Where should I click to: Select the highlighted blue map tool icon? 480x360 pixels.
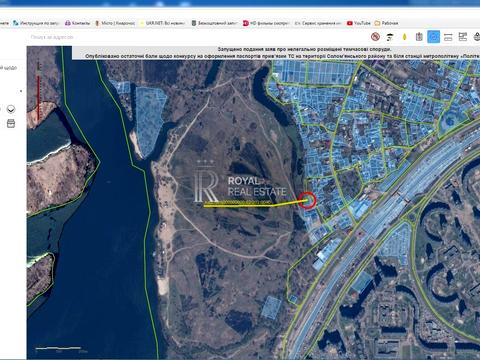[433, 37]
